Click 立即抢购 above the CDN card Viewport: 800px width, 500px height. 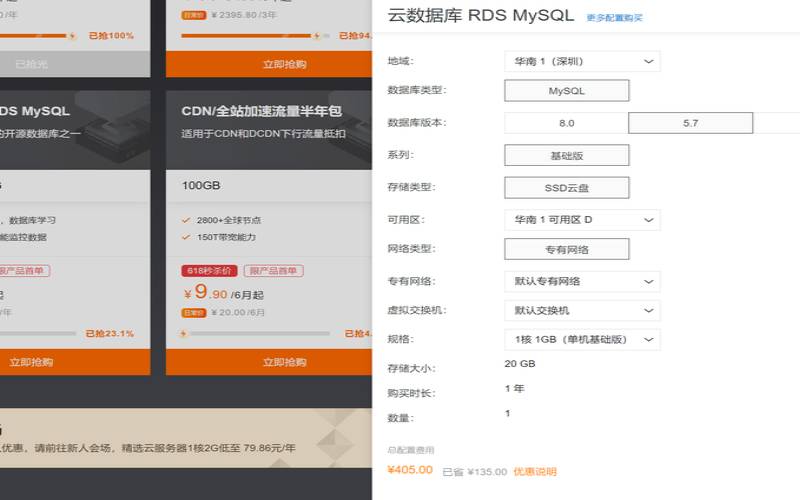tap(269, 64)
